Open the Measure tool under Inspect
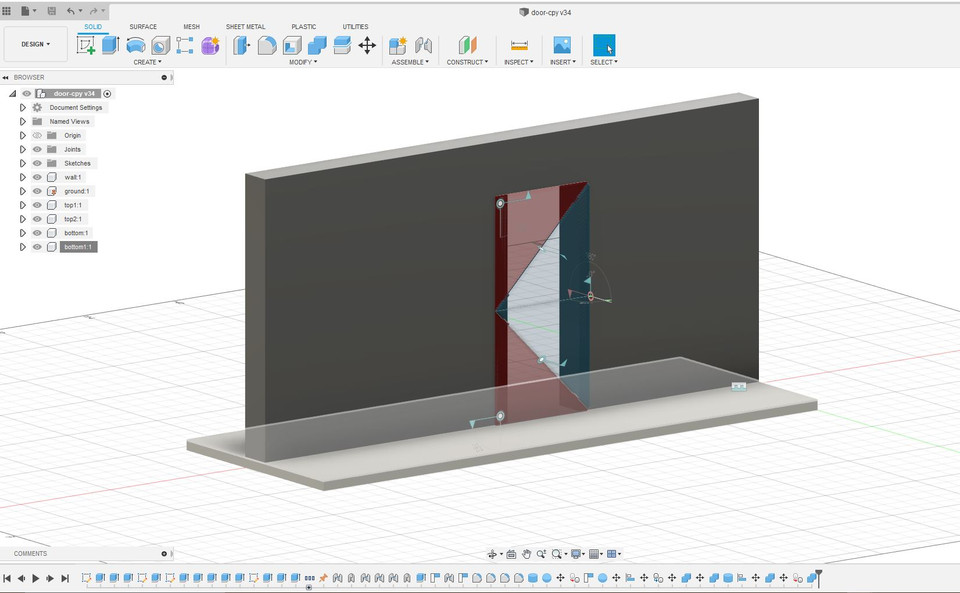Screen dimensions: 960x593 tap(516, 45)
